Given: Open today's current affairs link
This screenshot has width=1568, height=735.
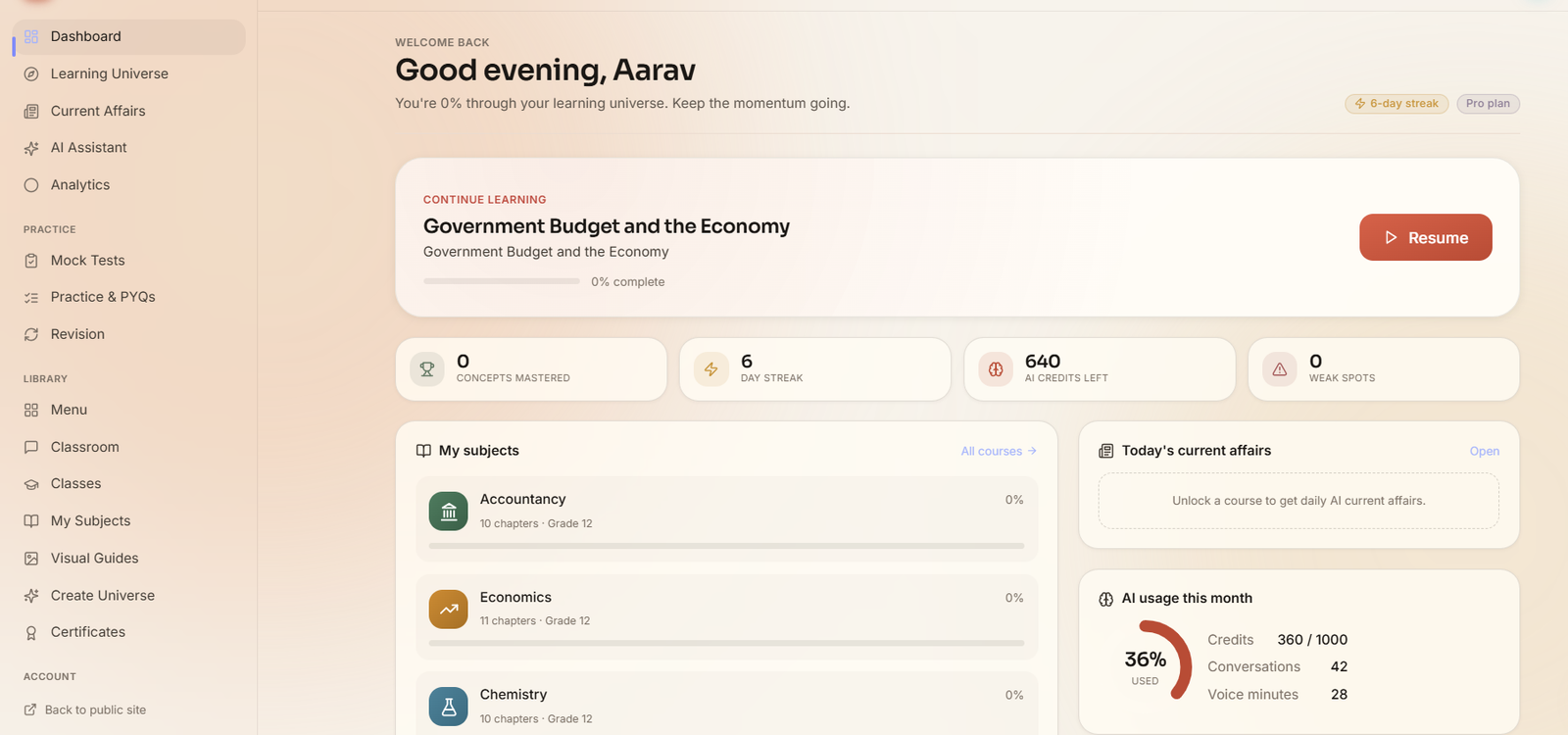Looking at the screenshot, I should pos(1485,451).
